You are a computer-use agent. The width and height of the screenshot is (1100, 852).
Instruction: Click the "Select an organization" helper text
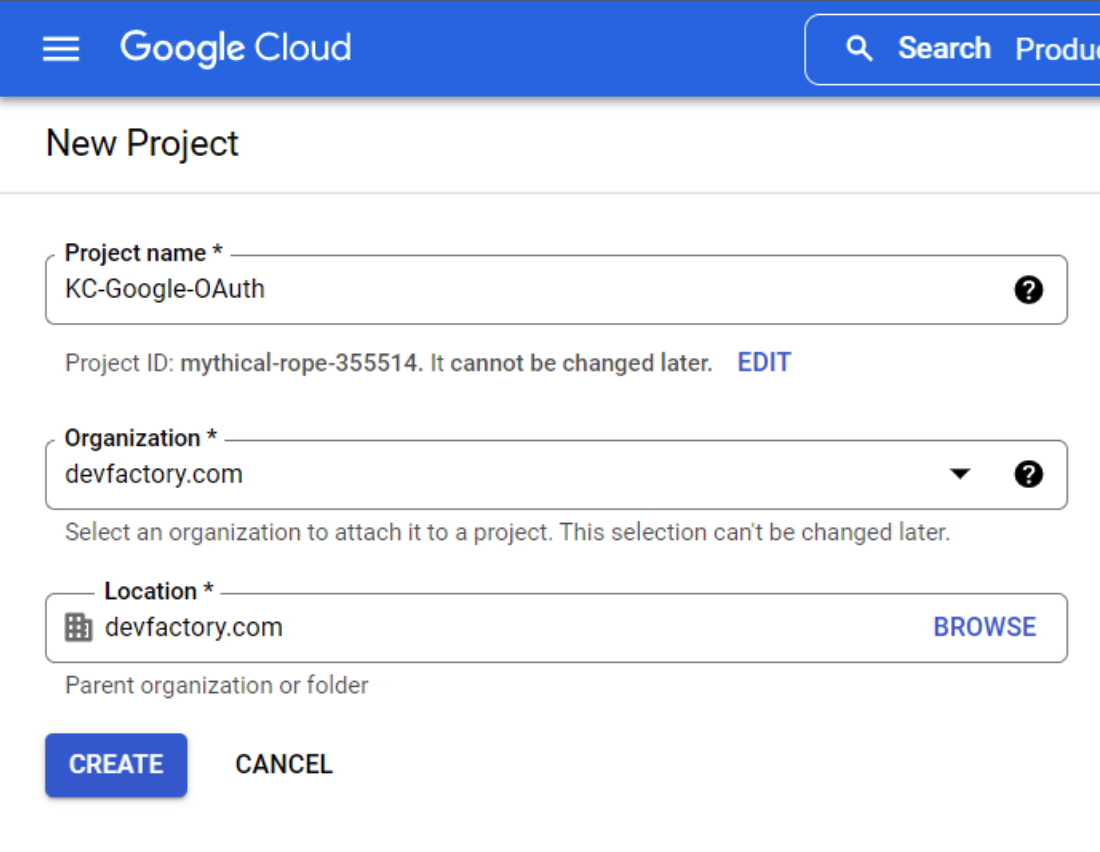pos(507,532)
